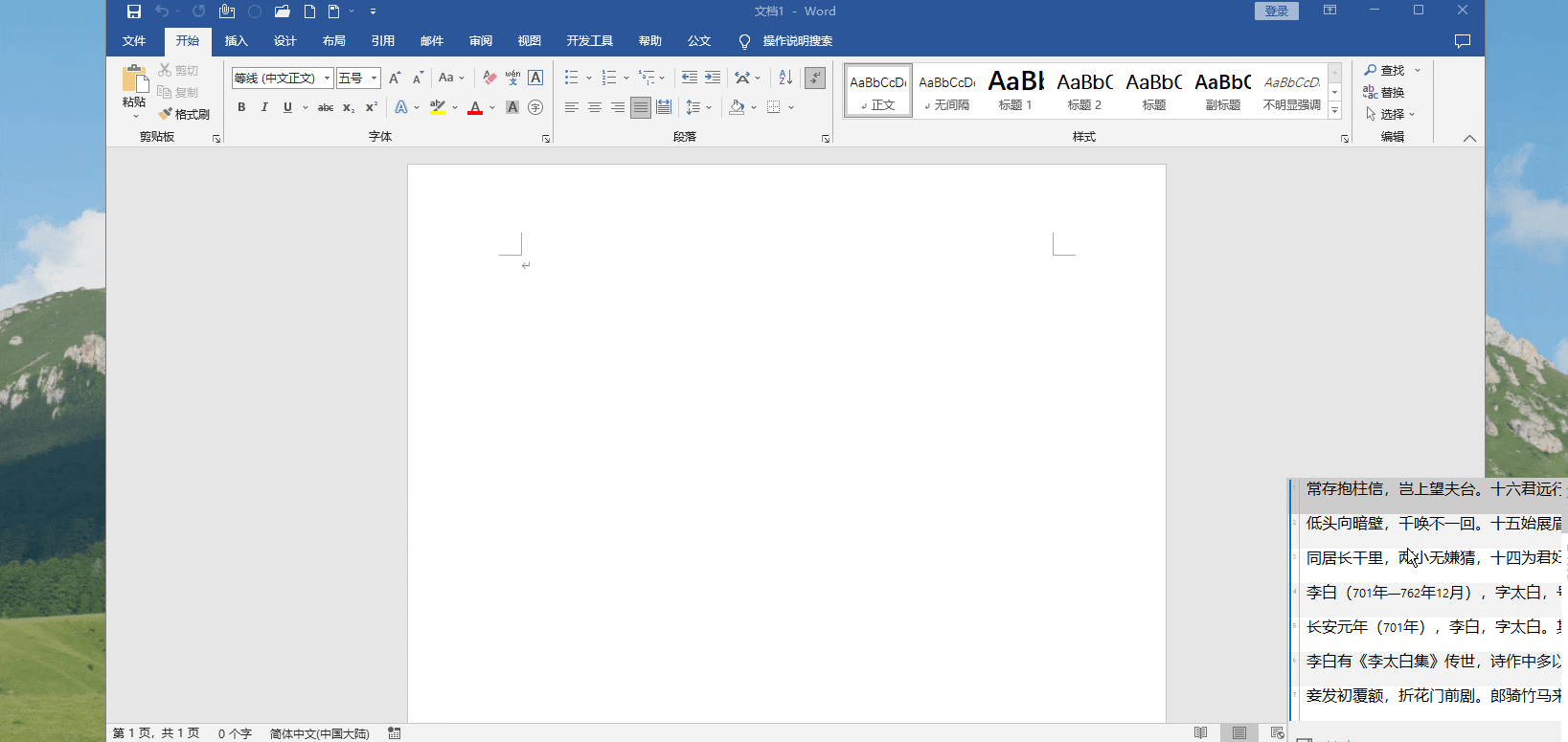This screenshot has height=742, width=1568.
Task: Switch to the 插入 (Insert) tab
Action: (x=236, y=41)
